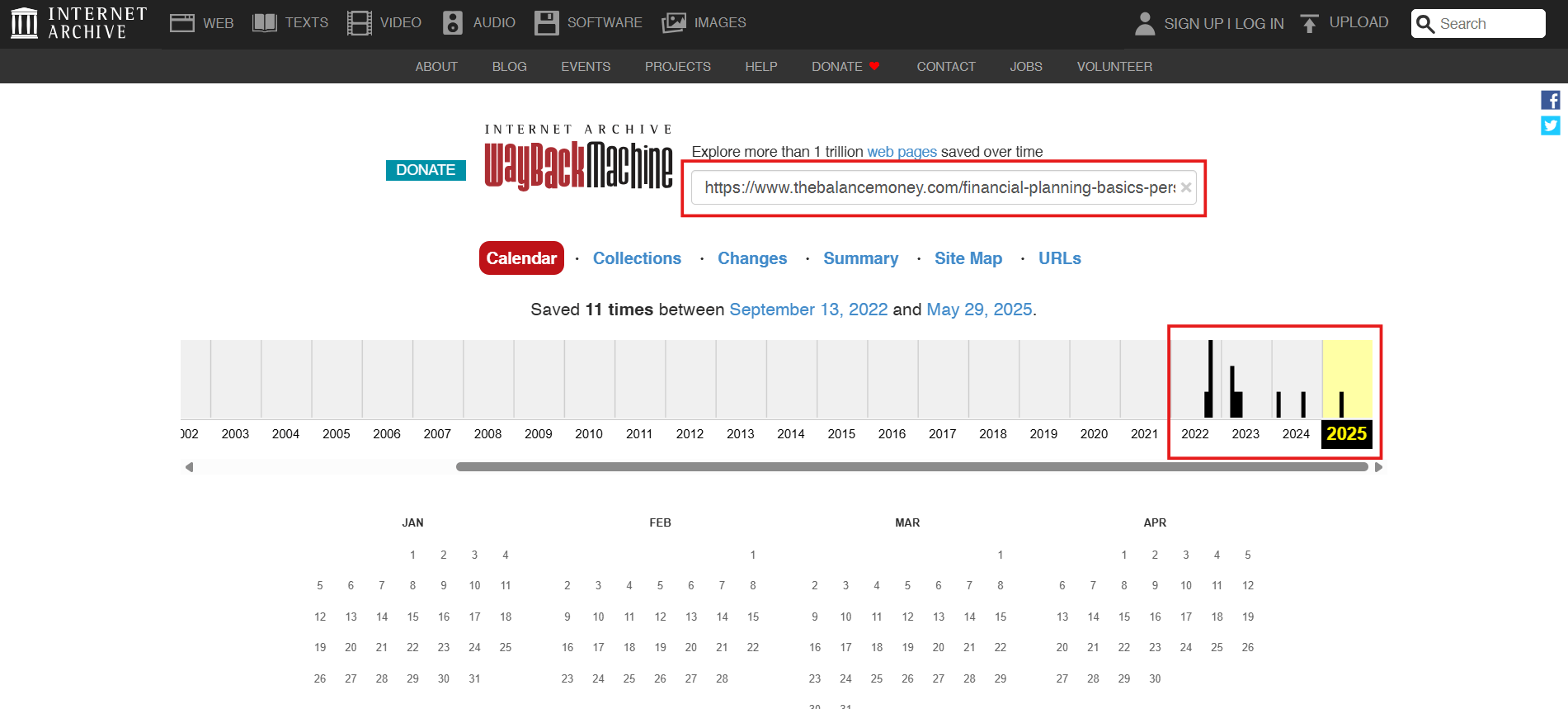Open the JOBS menu item

click(x=1026, y=67)
